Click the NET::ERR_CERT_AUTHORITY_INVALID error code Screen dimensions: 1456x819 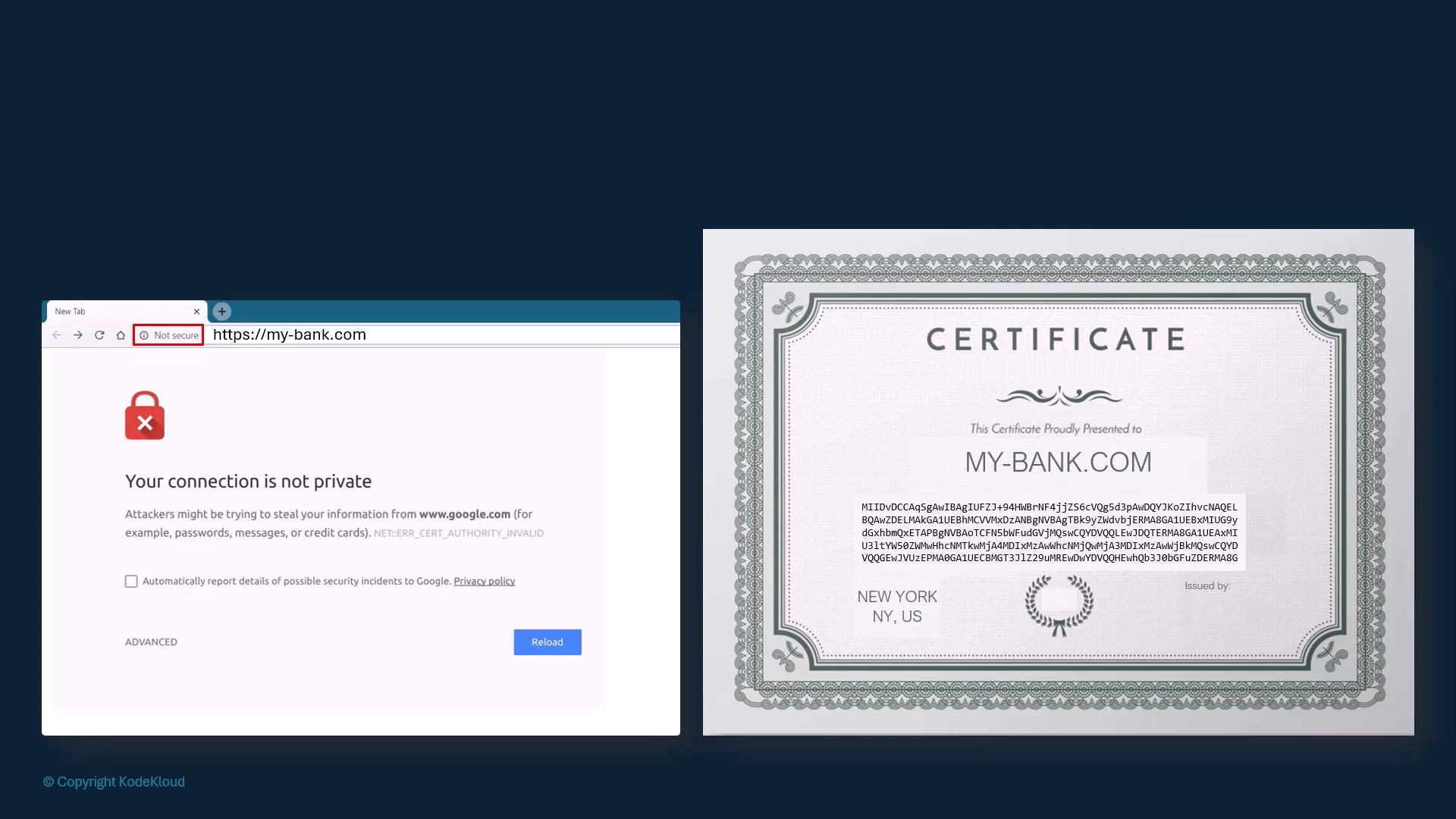(459, 534)
